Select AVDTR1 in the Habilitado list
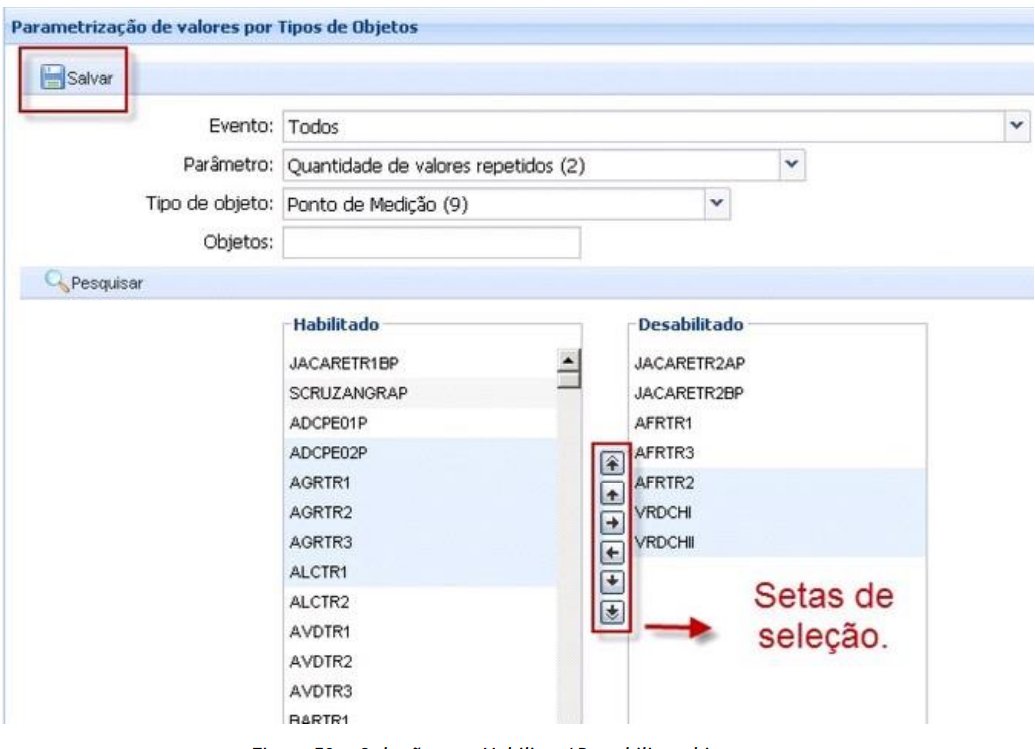This screenshot has width=1035, height=749. (x=310, y=633)
